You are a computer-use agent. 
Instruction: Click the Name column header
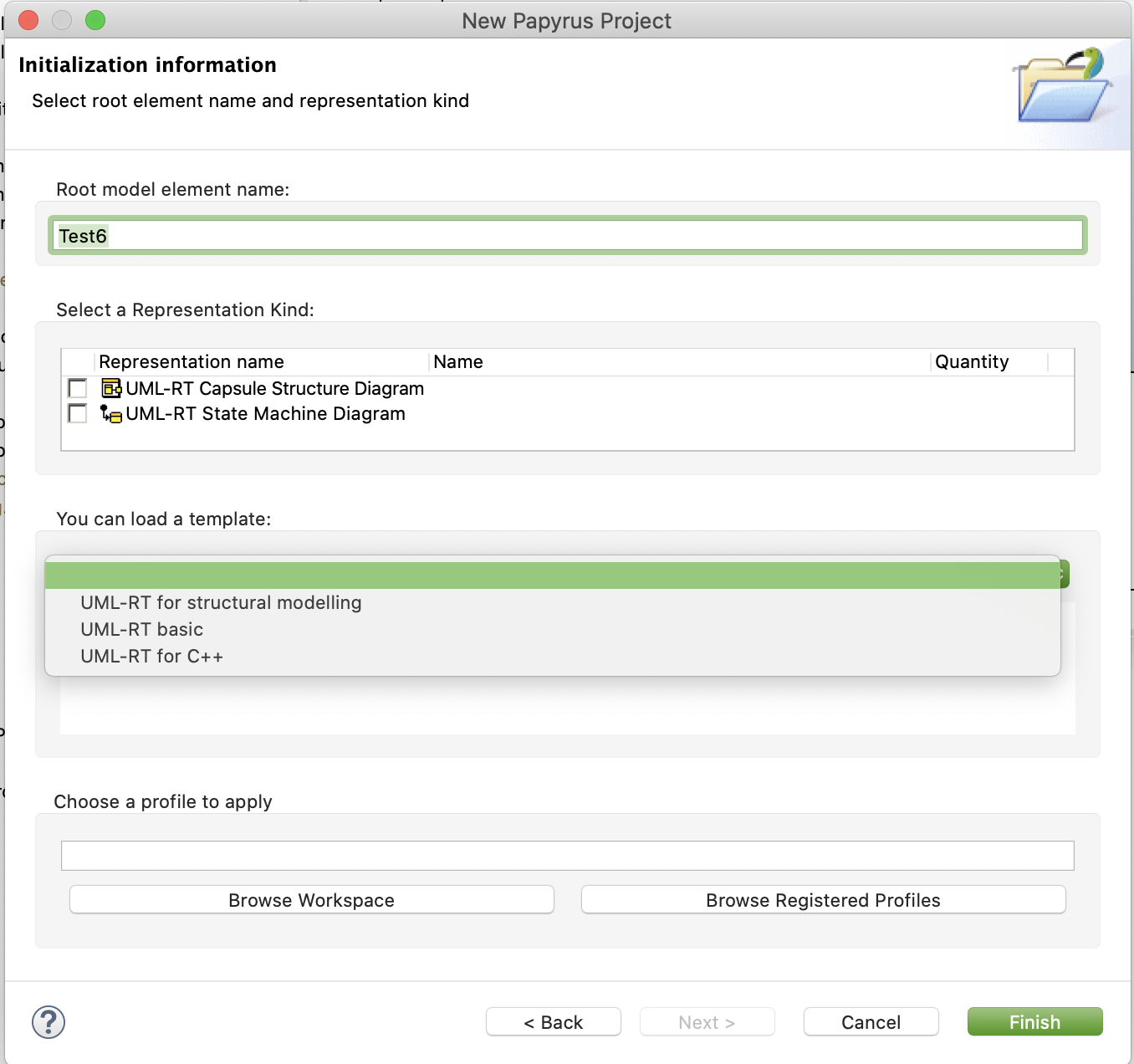680,361
